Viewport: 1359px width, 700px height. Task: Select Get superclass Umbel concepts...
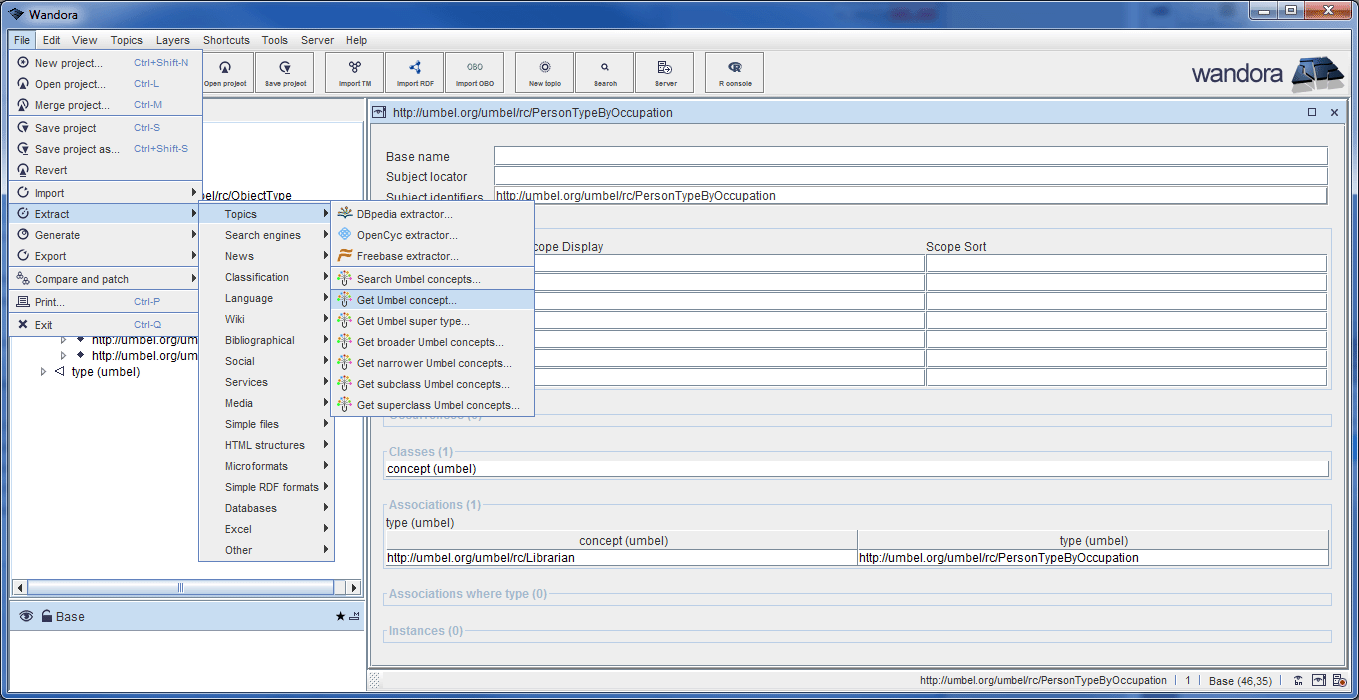pos(433,405)
